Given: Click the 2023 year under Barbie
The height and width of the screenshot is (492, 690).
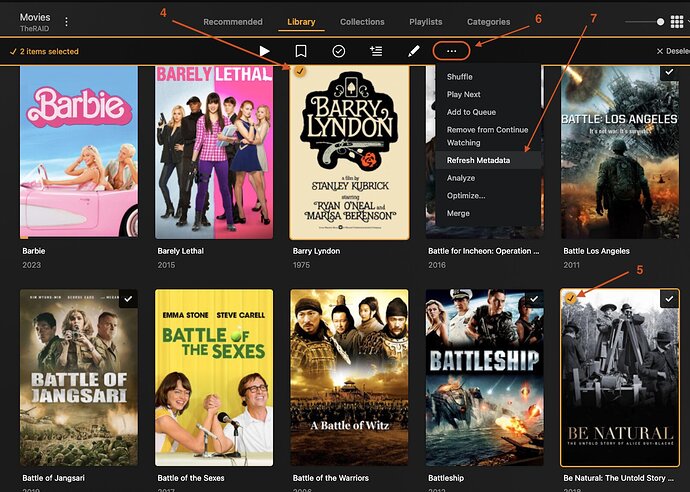Looking at the screenshot, I should 31,265.
